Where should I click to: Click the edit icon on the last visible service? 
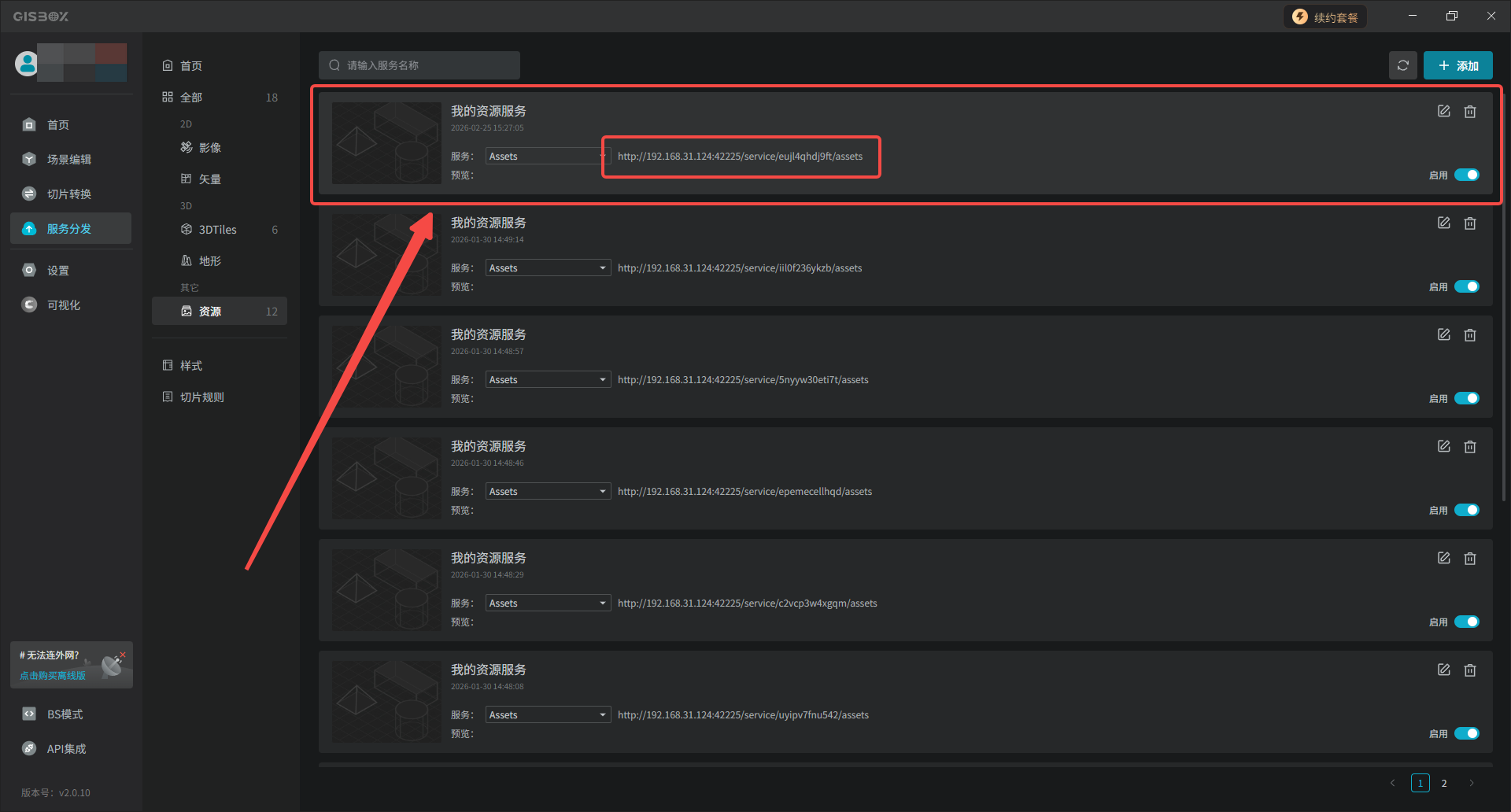tap(1443, 670)
